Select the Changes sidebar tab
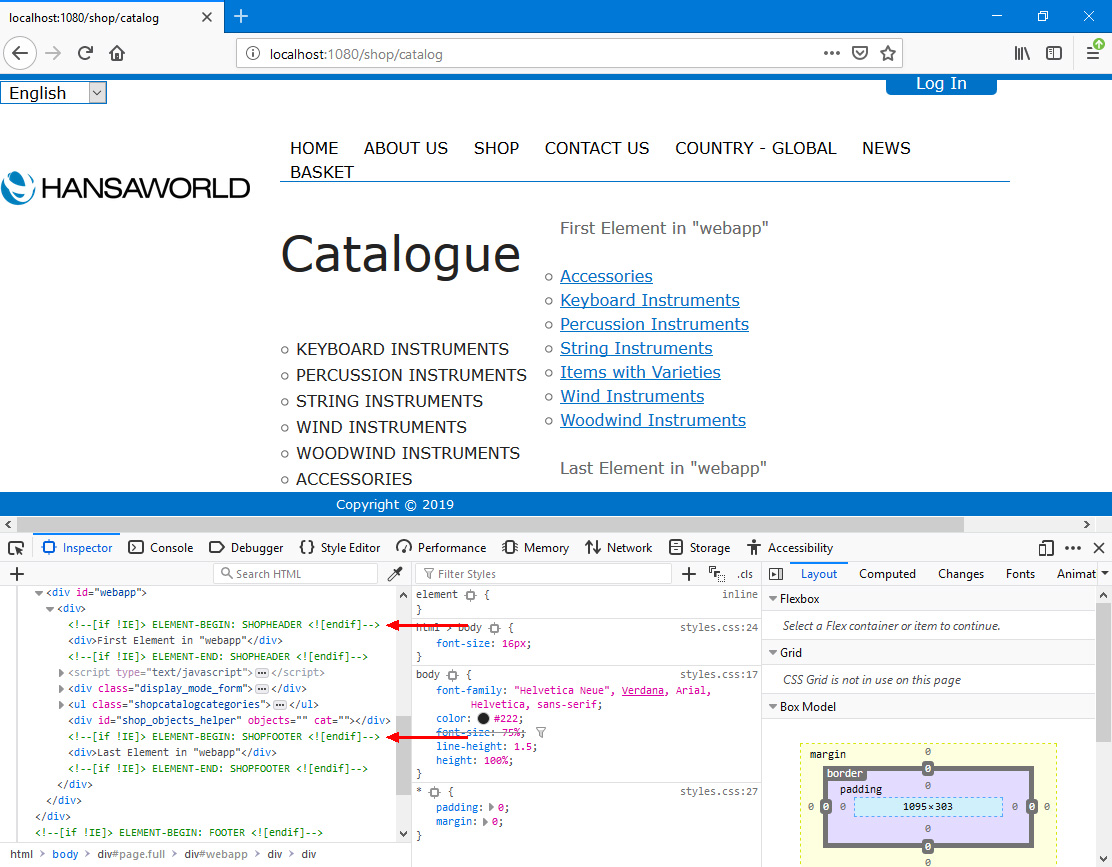Image resolution: width=1112 pixels, height=867 pixels. click(960, 574)
